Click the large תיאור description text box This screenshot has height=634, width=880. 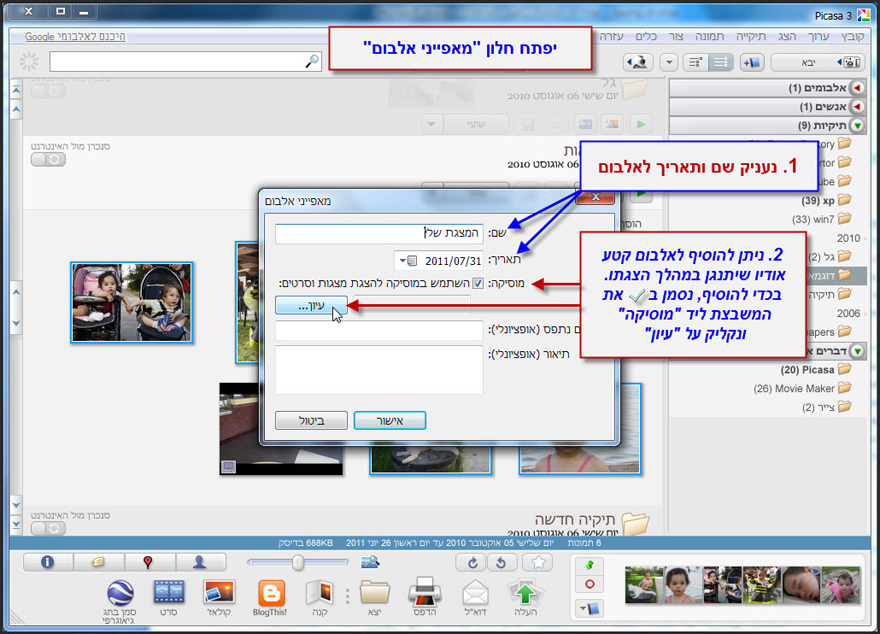[x=379, y=370]
